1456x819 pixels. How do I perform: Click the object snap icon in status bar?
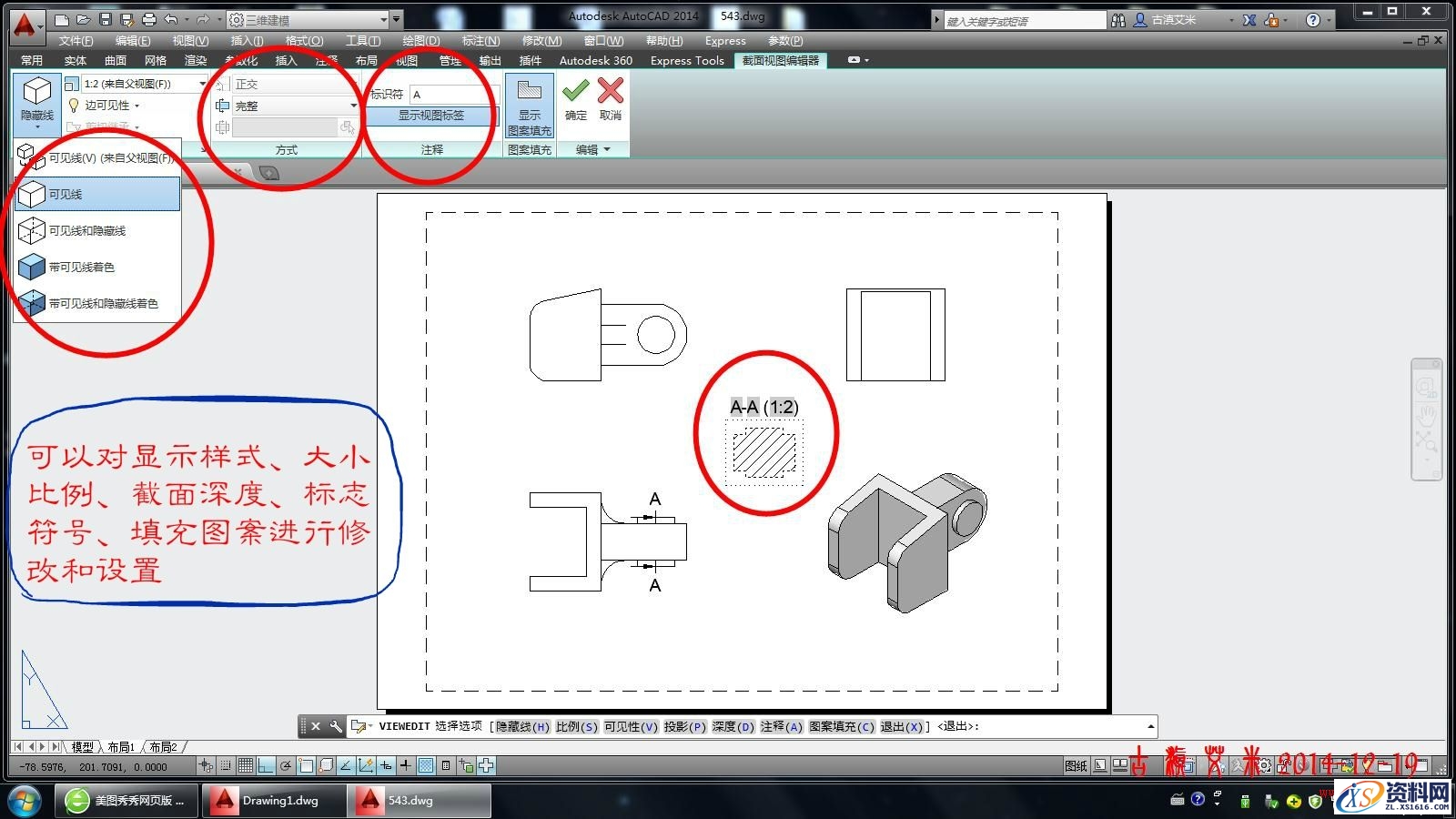(307, 765)
